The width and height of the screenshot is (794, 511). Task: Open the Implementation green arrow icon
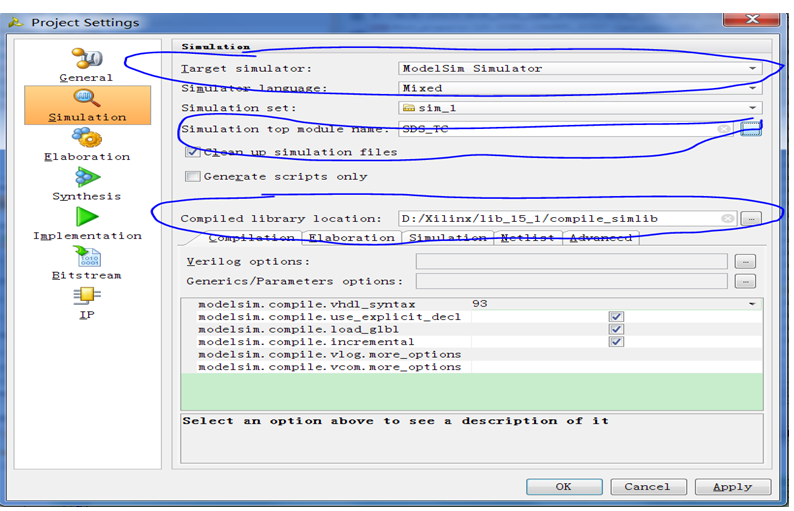(x=87, y=217)
